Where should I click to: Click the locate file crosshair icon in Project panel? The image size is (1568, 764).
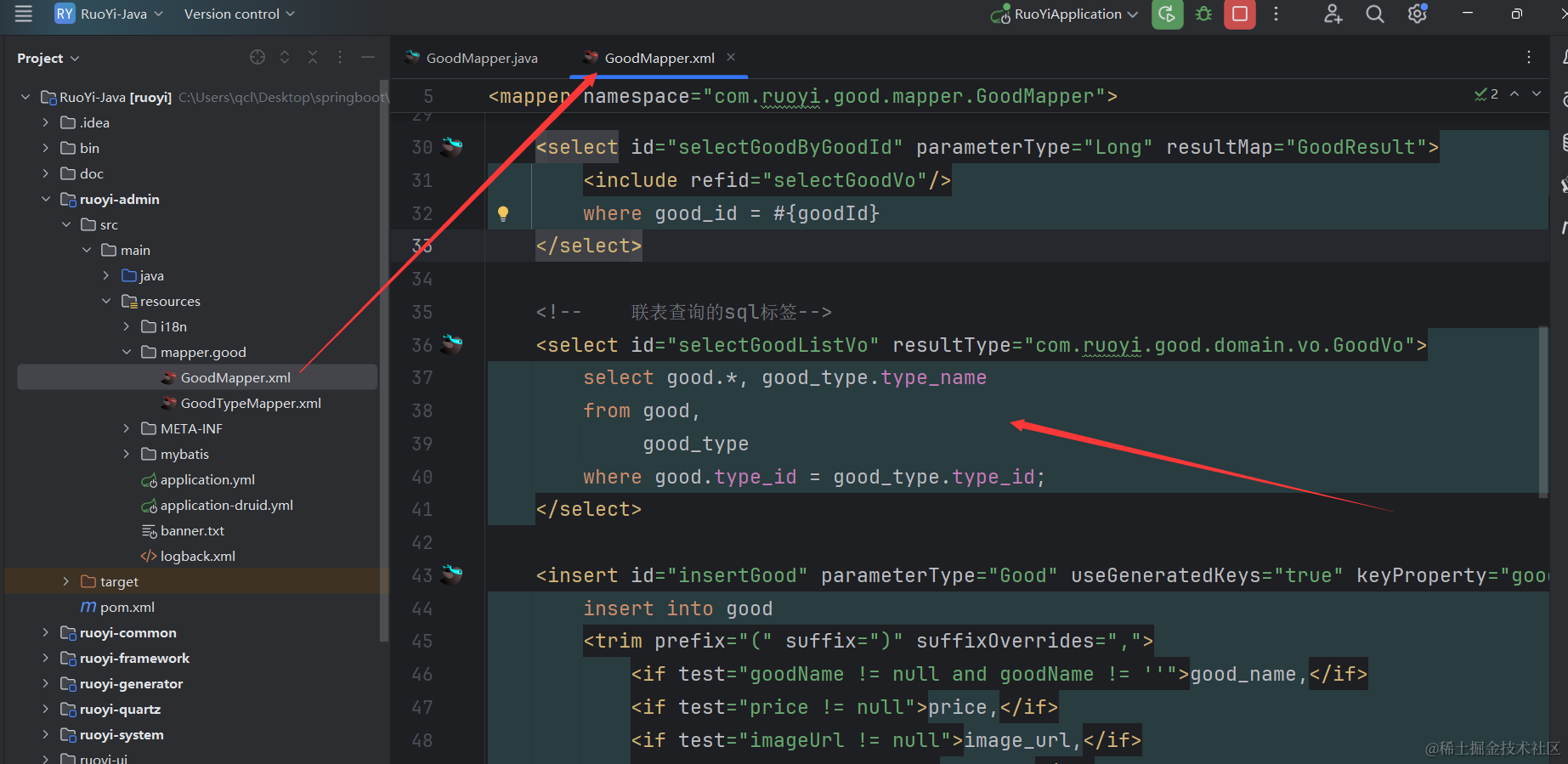click(x=258, y=58)
